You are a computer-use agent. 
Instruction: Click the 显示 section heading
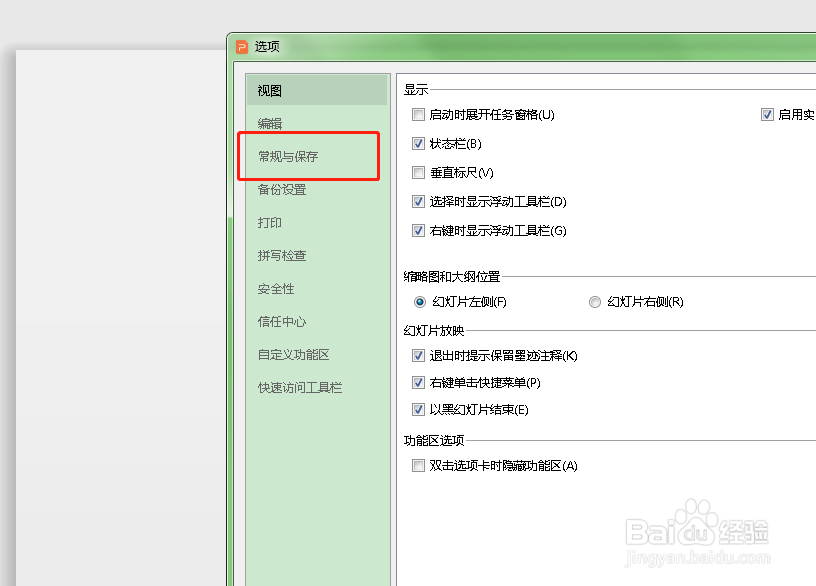[416, 90]
